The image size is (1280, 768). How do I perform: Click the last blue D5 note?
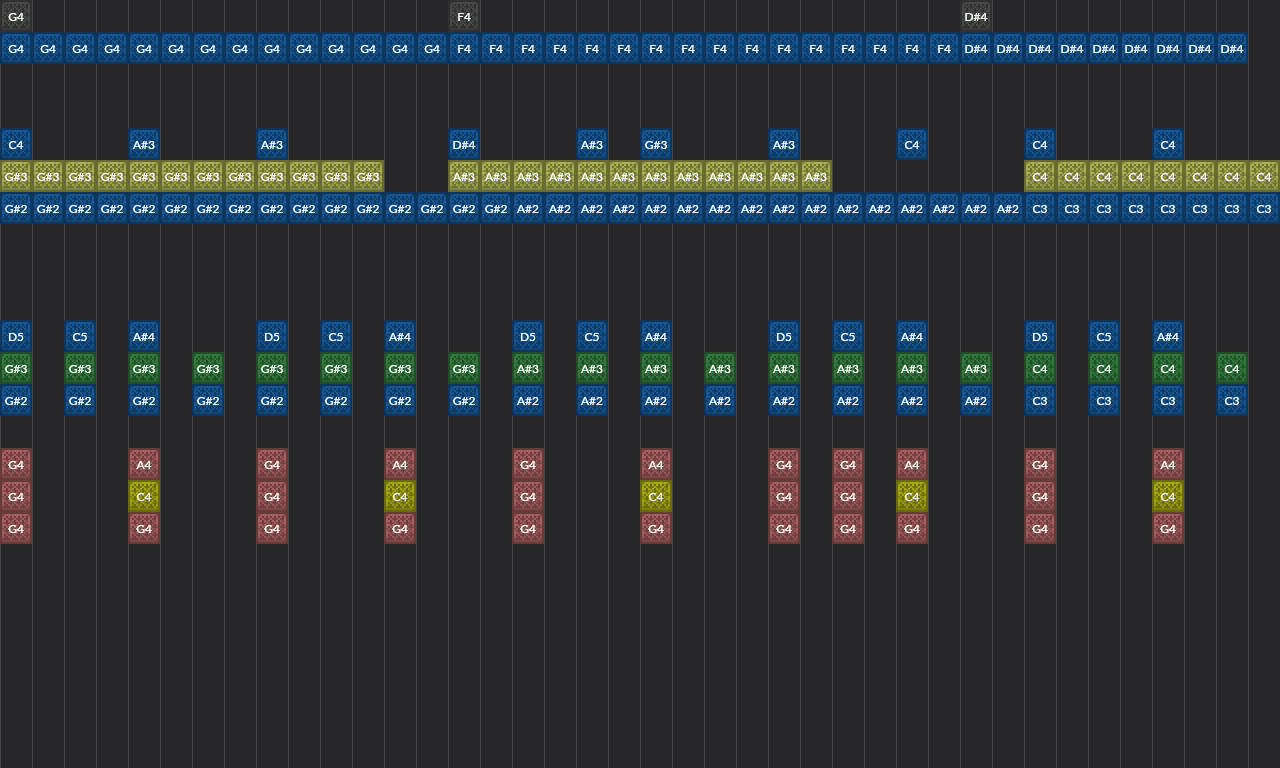(x=1040, y=337)
